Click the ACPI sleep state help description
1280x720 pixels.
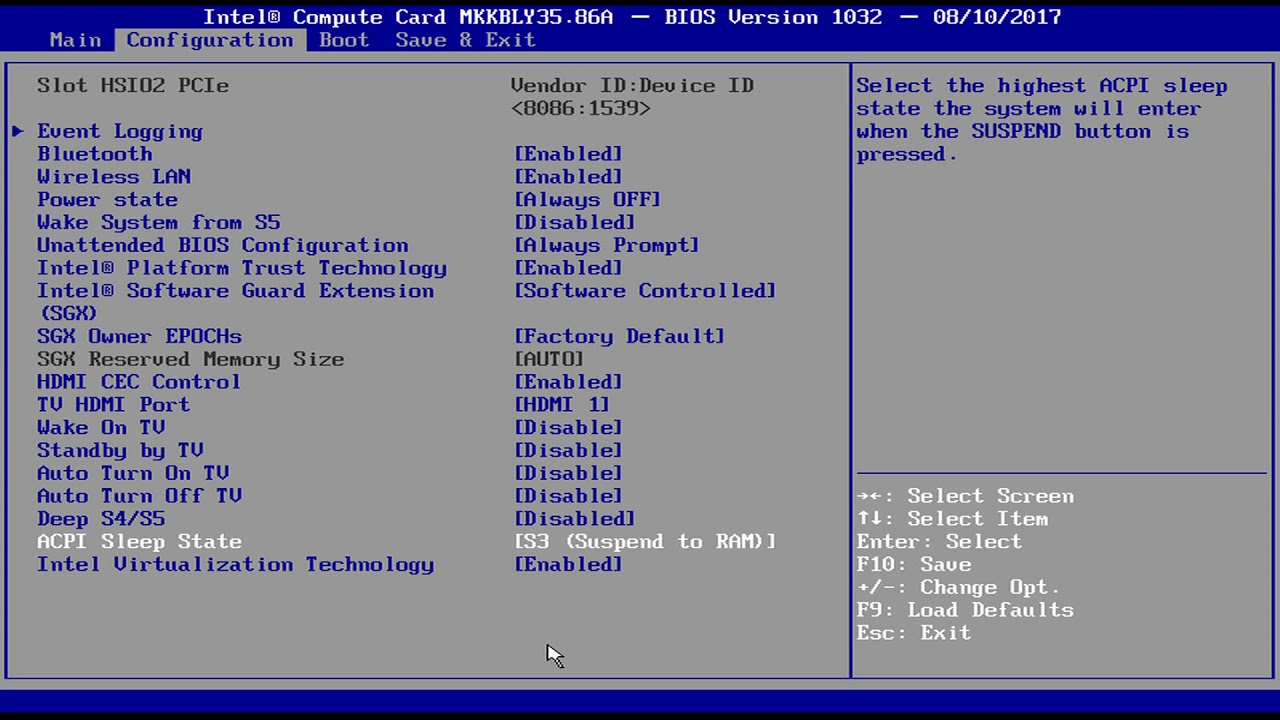(1041, 120)
